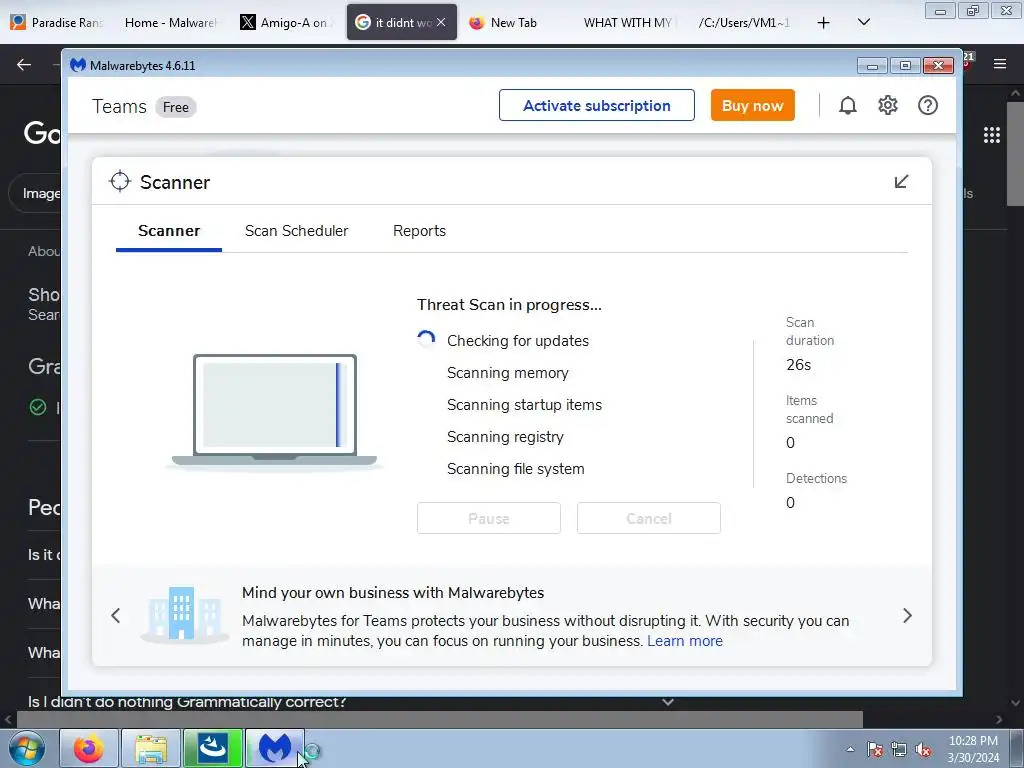
Task: Click the Scanner crosshair icon
Action: point(120,182)
